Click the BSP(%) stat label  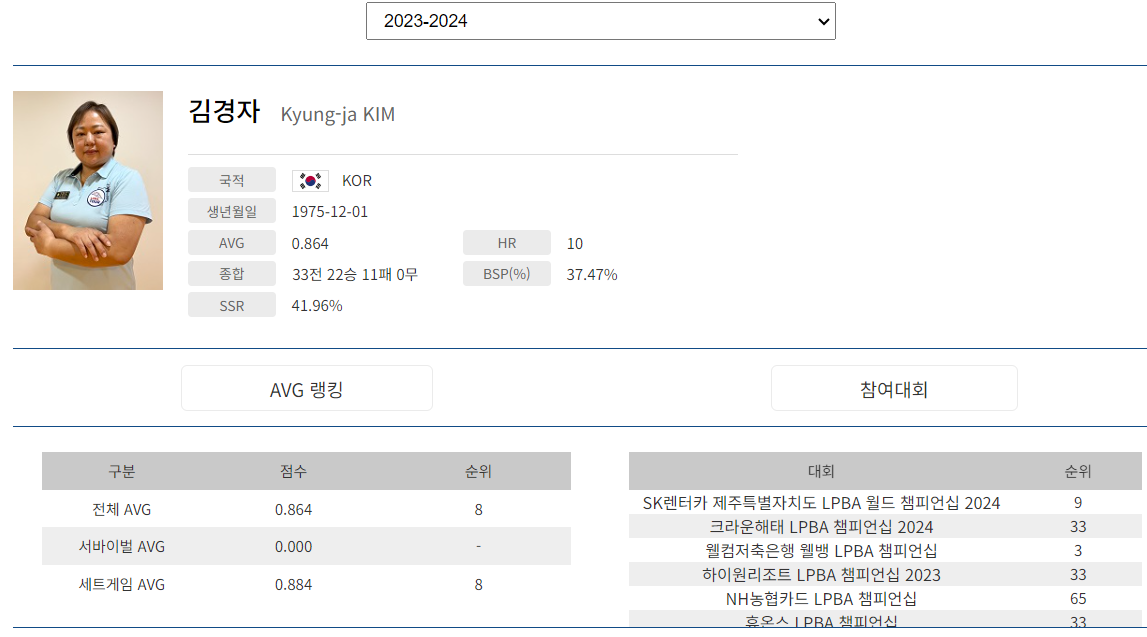506,273
